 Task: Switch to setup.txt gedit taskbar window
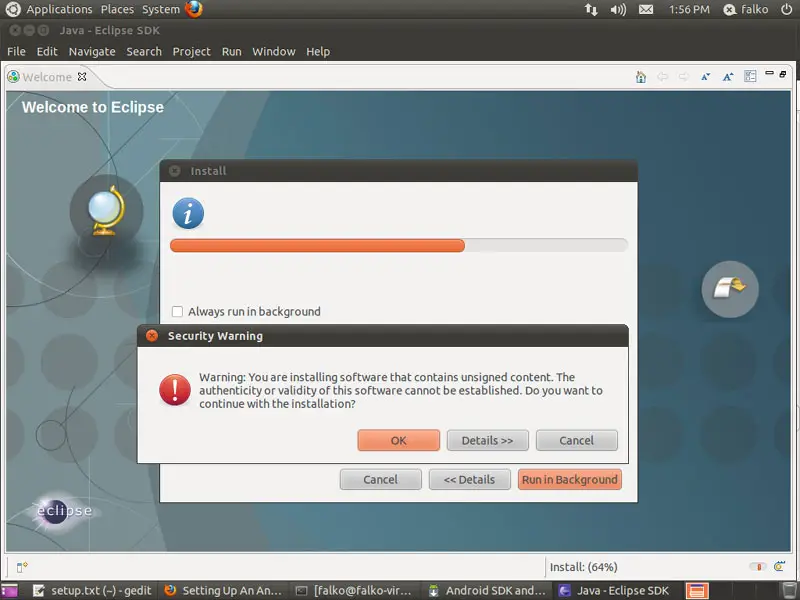[x=93, y=591]
